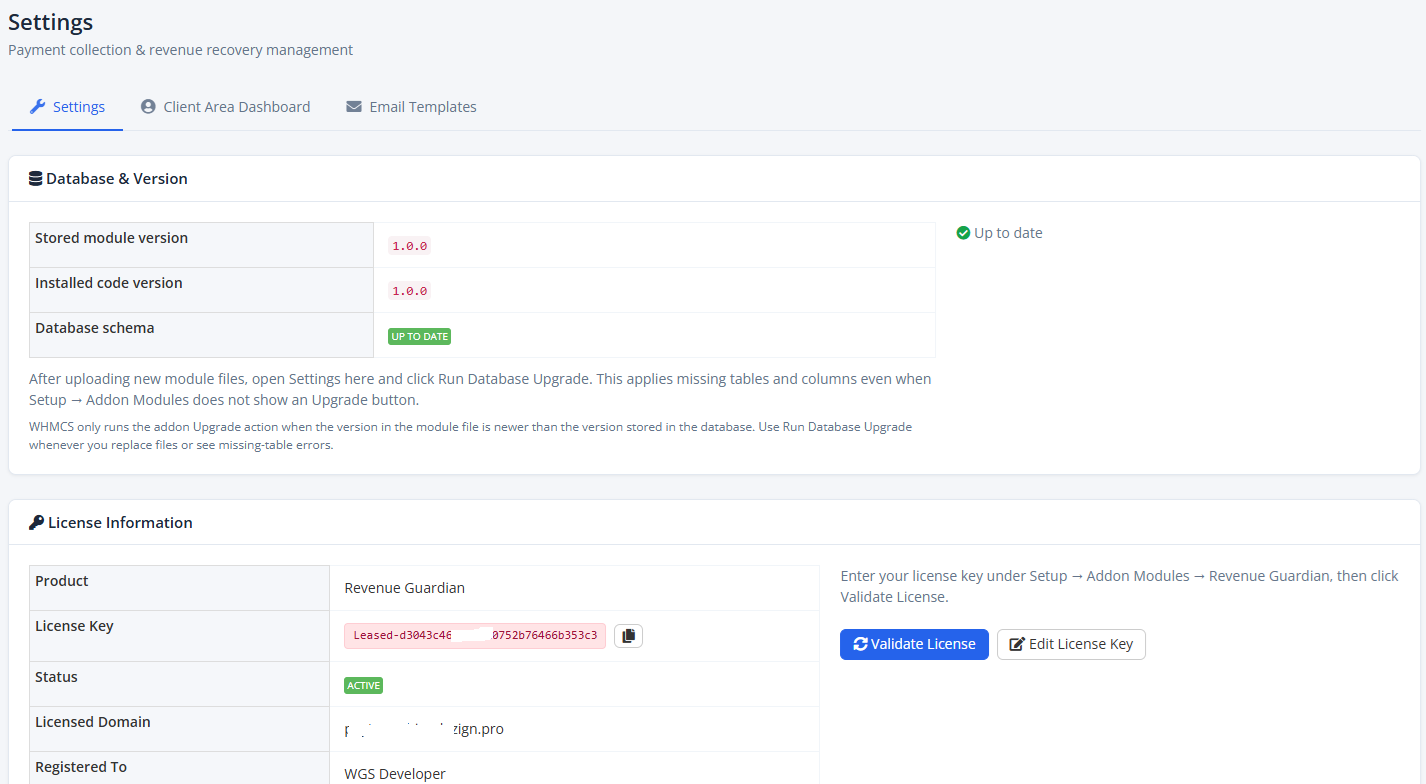Screen dimensions: 1426x784
Task: Click the installed code version value 1.0.0
Action: coord(409,291)
